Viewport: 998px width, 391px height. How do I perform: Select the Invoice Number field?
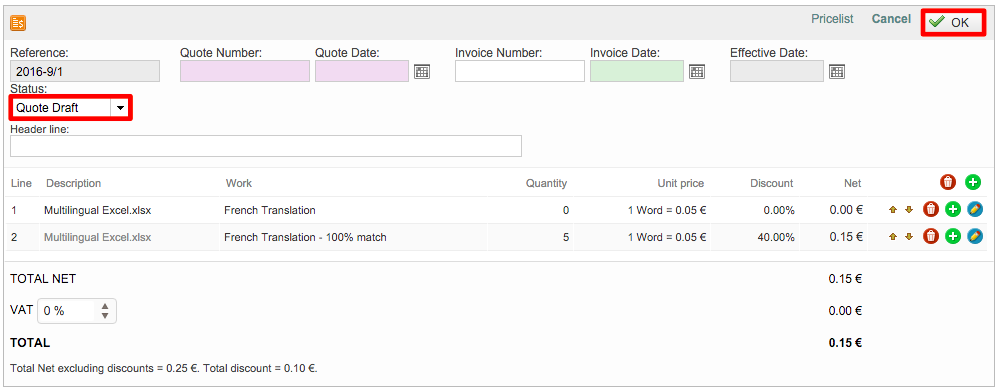pos(520,71)
